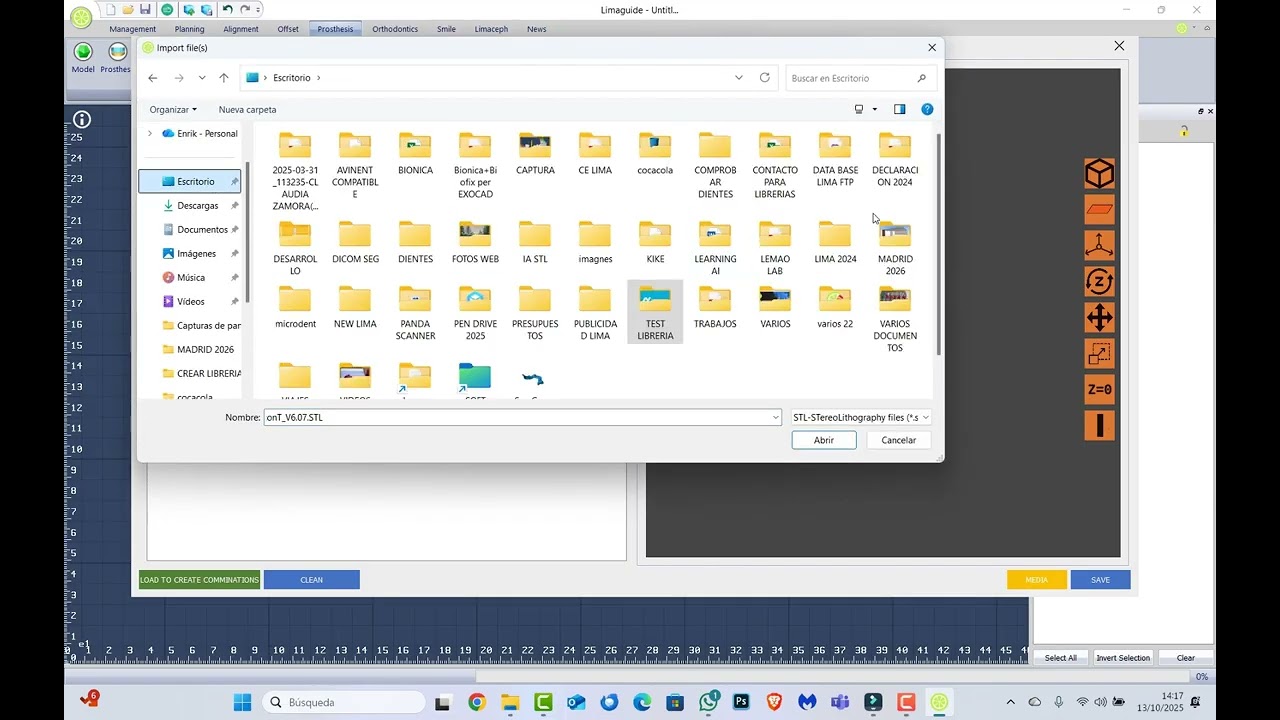Screen dimensions: 1280x720
Task: Select the orange plane tool icon
Action: coord(1100,210)
